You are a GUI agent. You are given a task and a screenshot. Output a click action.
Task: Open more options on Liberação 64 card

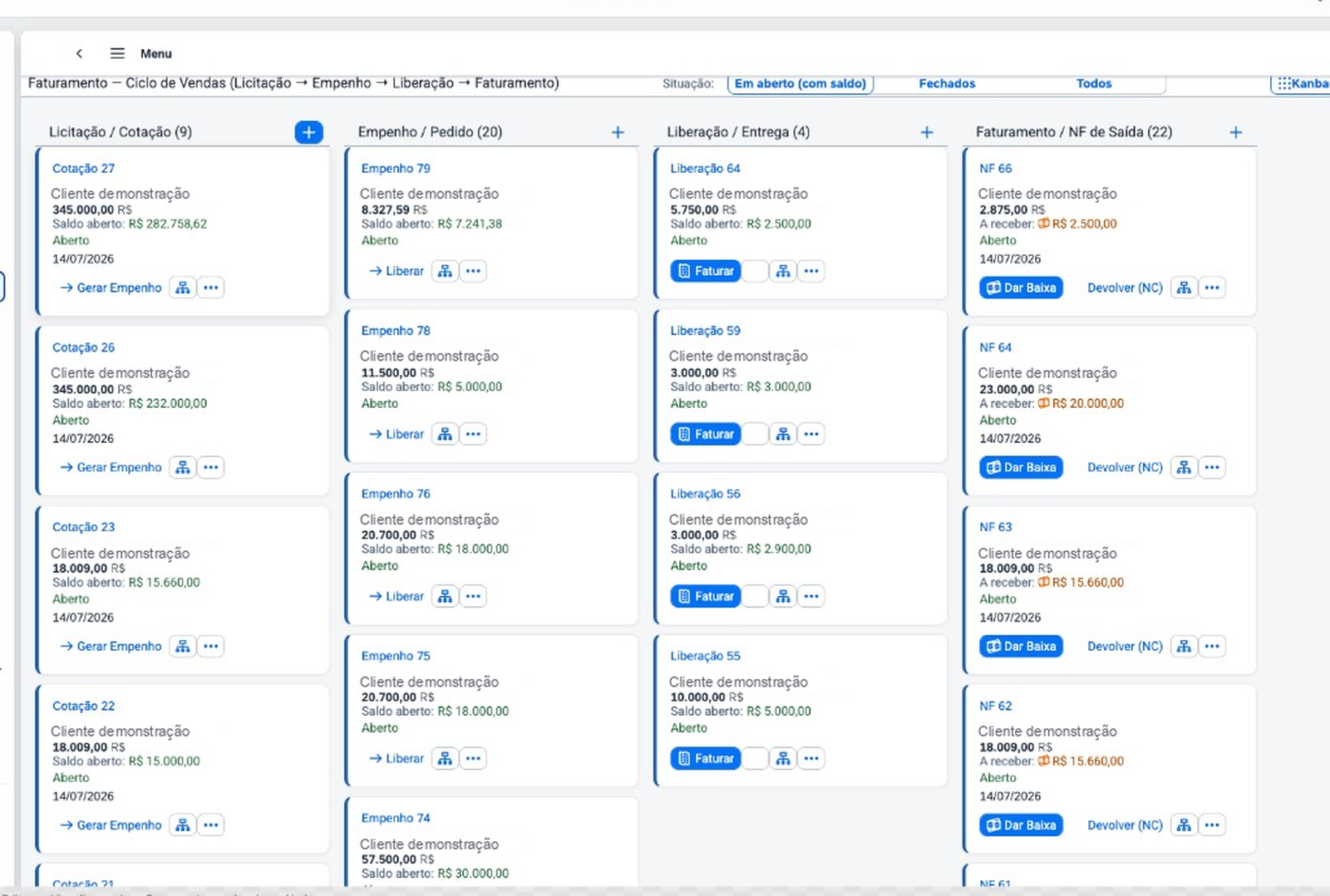(811, 271)
